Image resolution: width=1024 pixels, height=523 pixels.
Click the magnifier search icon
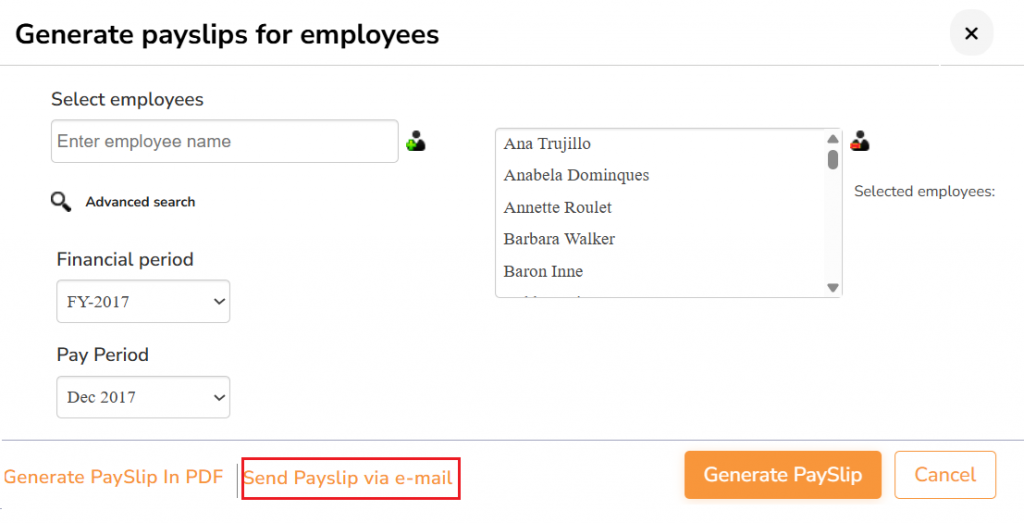tap(61, 202)
